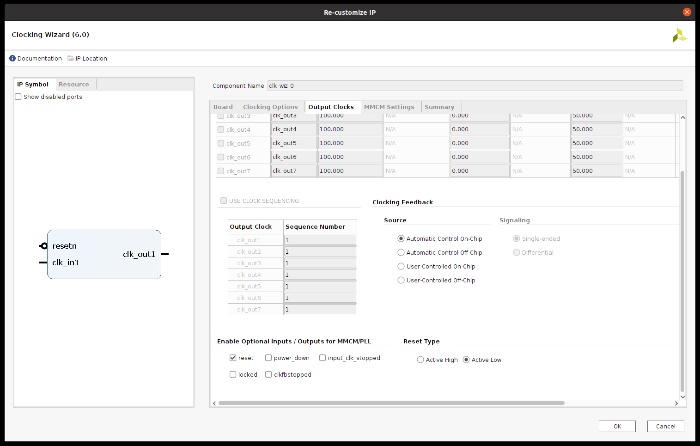Uncheck the reset optional input
The image size is (700, 446).
(x=233, y=358)
